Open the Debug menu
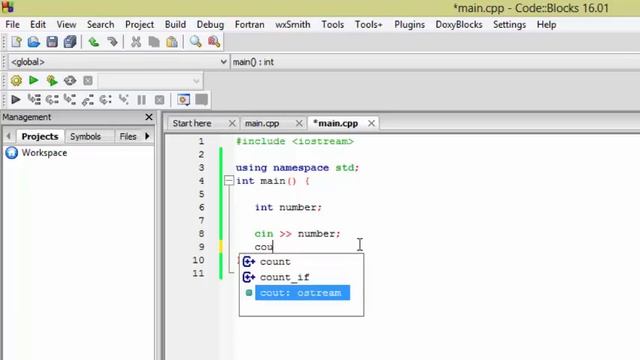Image resolution: width=640 pixels, height=360 pixels. (210, 24)
